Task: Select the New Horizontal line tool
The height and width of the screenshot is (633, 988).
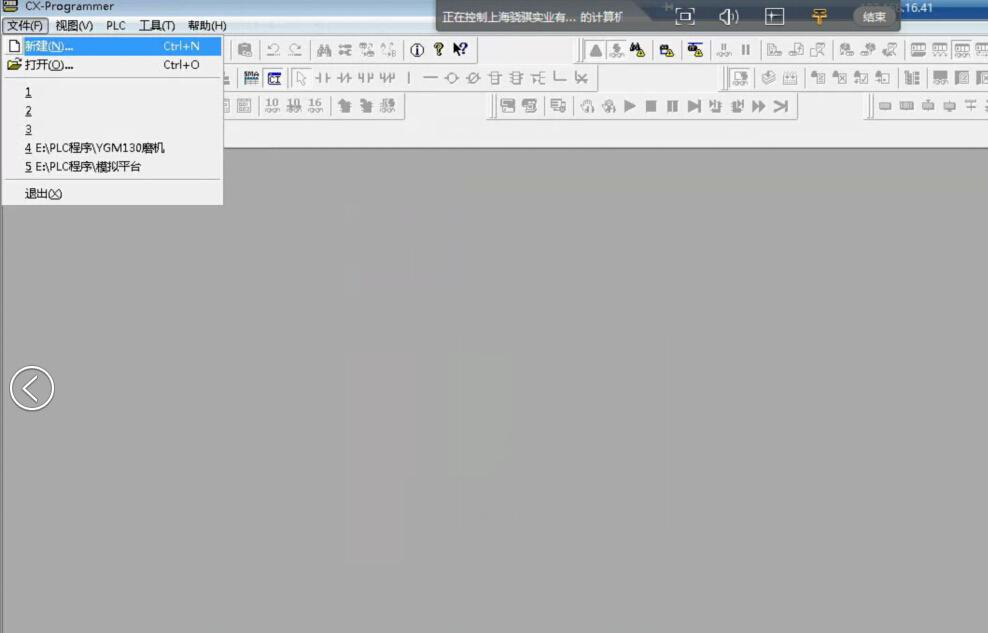Action: click(430, 78)
